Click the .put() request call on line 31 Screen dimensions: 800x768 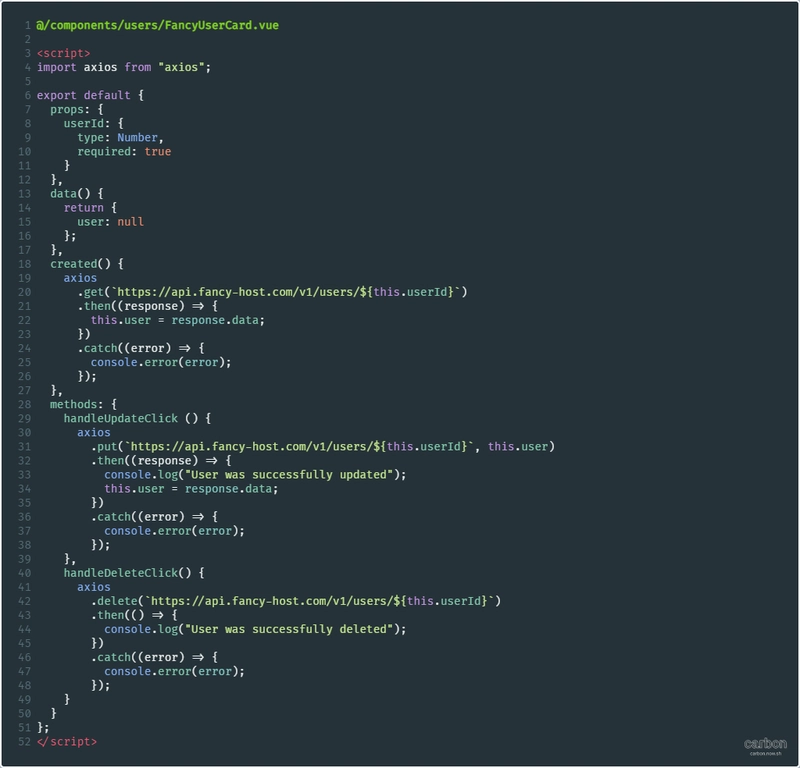click(x=323, y=447)
